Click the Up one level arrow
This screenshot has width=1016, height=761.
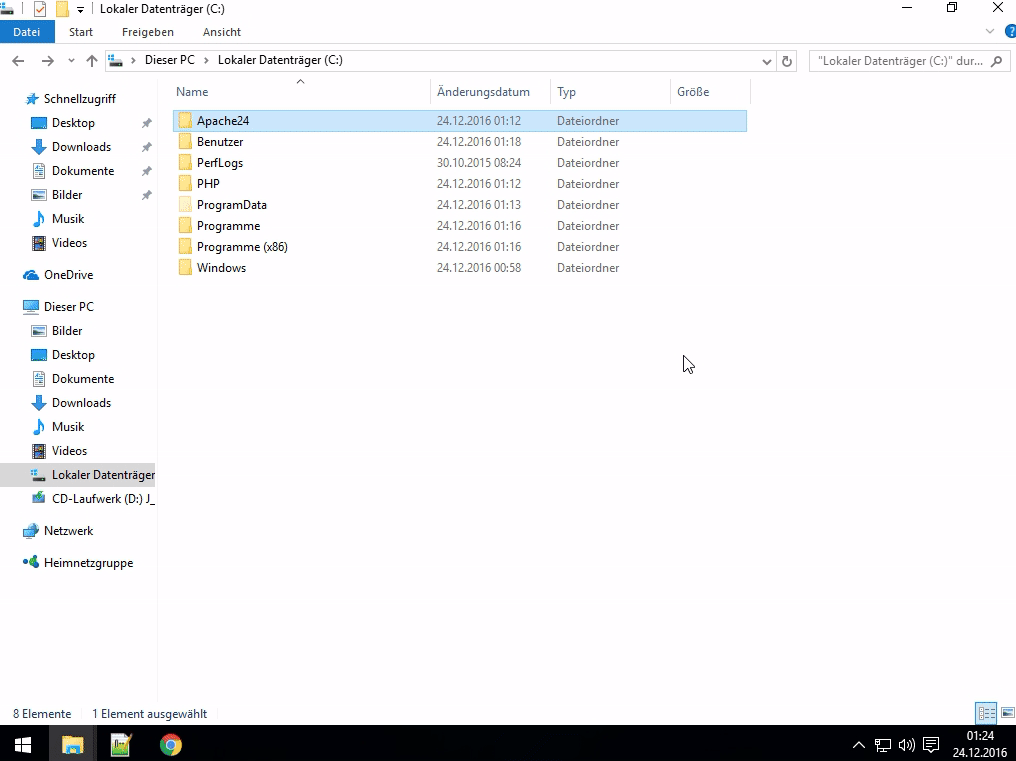pos(92,61)
